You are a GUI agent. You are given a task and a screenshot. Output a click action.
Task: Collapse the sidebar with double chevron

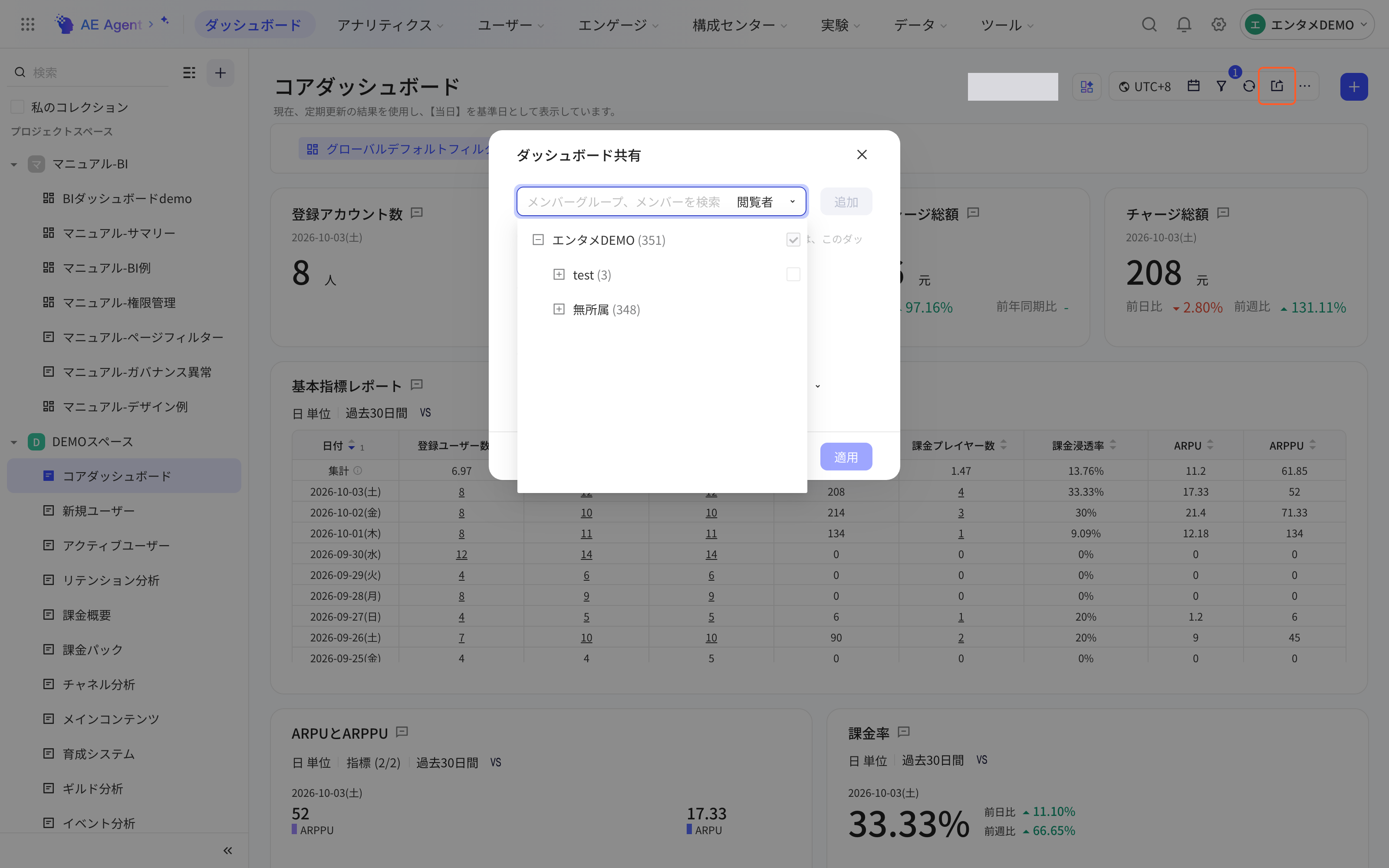pyautogui.click(x=228, y=850)
